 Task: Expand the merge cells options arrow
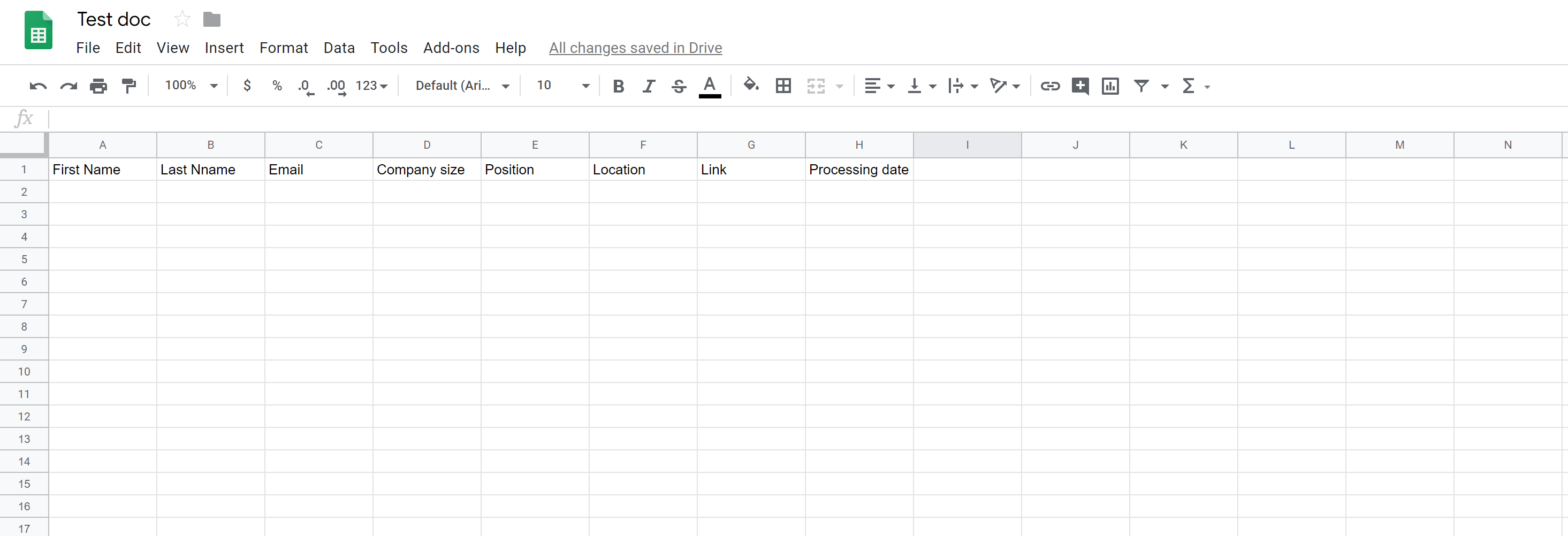[840, 87]
